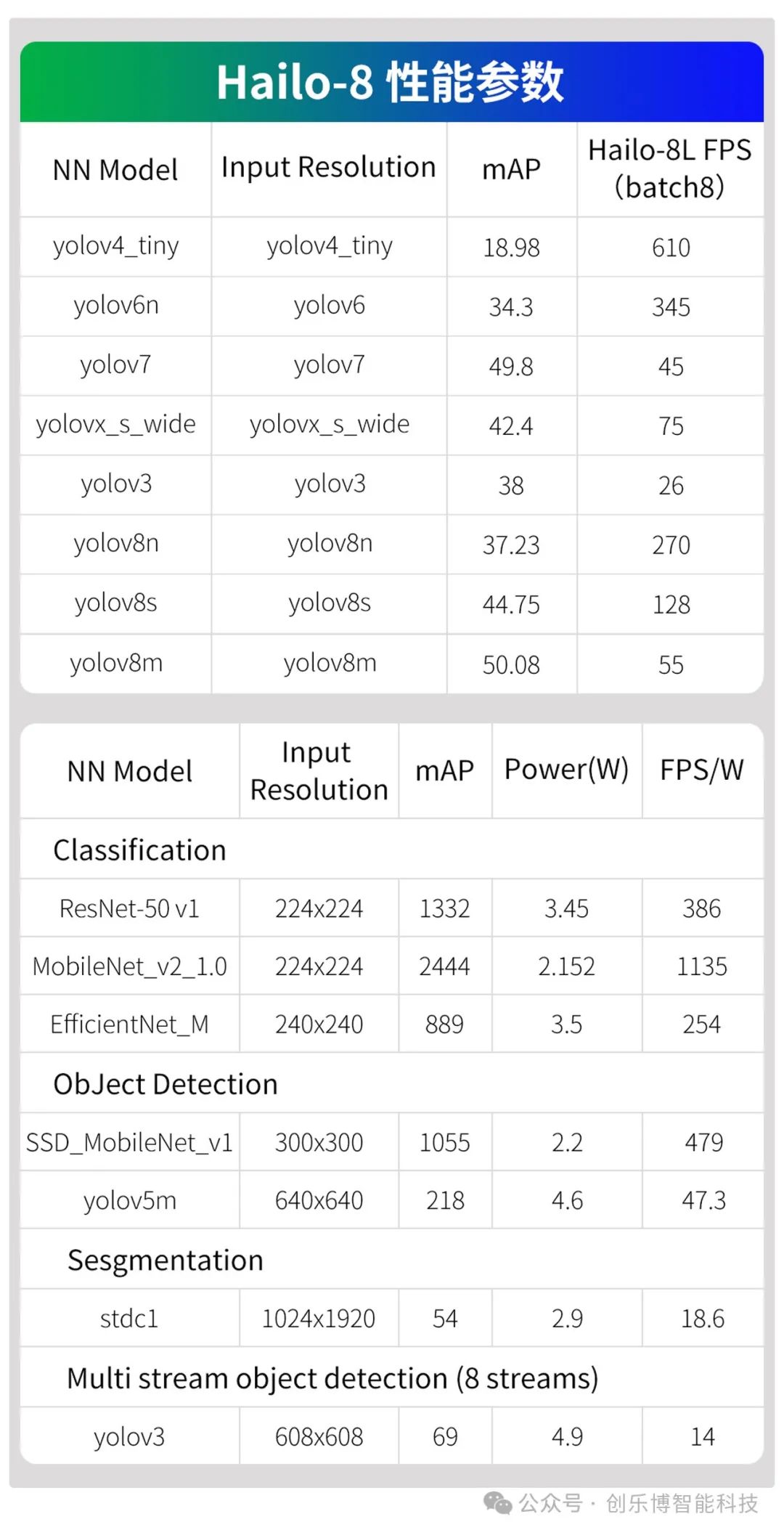Click the yolov6n FPS value 345
Viewport: 784px width, 1535px height.
671,307
